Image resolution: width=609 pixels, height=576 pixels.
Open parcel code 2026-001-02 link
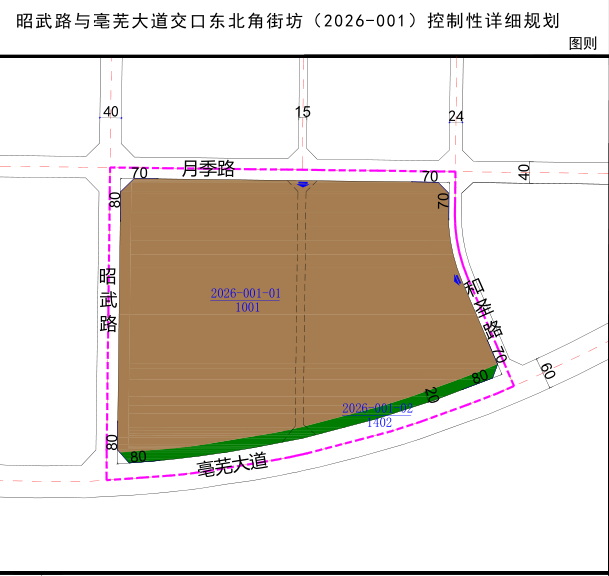coord(377,408)
